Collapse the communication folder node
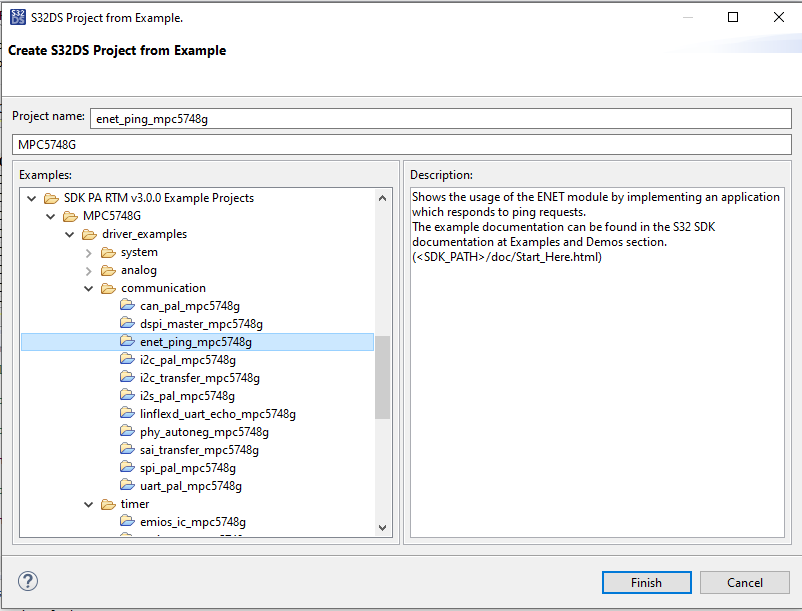This screenshot has width=802, height=611. pyautogui.click(x=88, y=289)
